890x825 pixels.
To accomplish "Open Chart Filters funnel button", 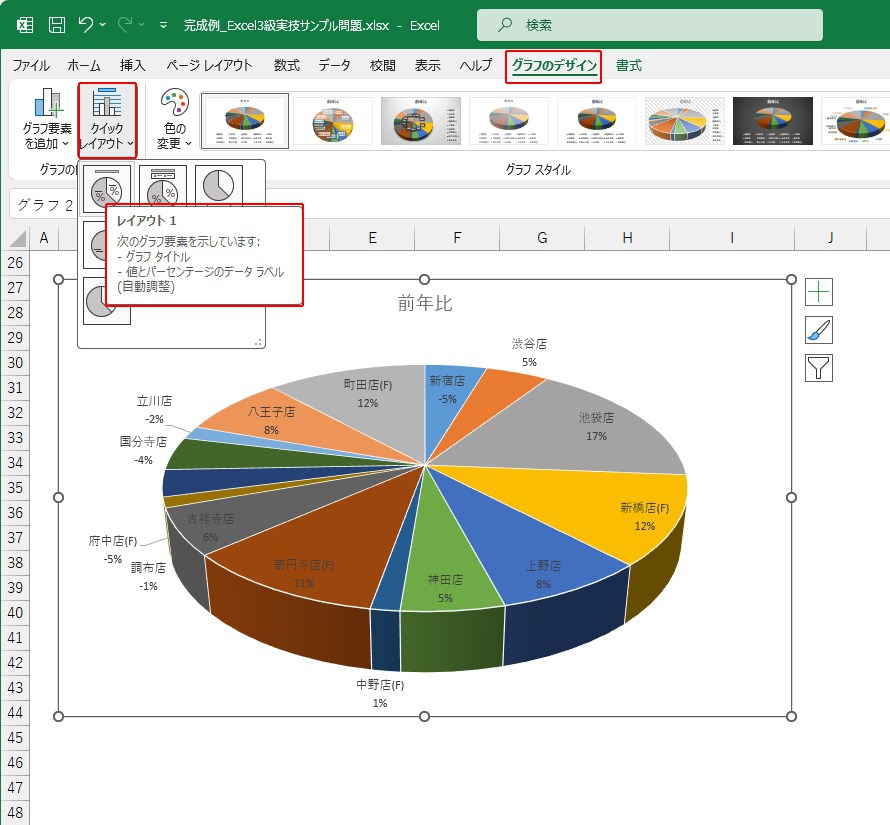I will (819, 368).
